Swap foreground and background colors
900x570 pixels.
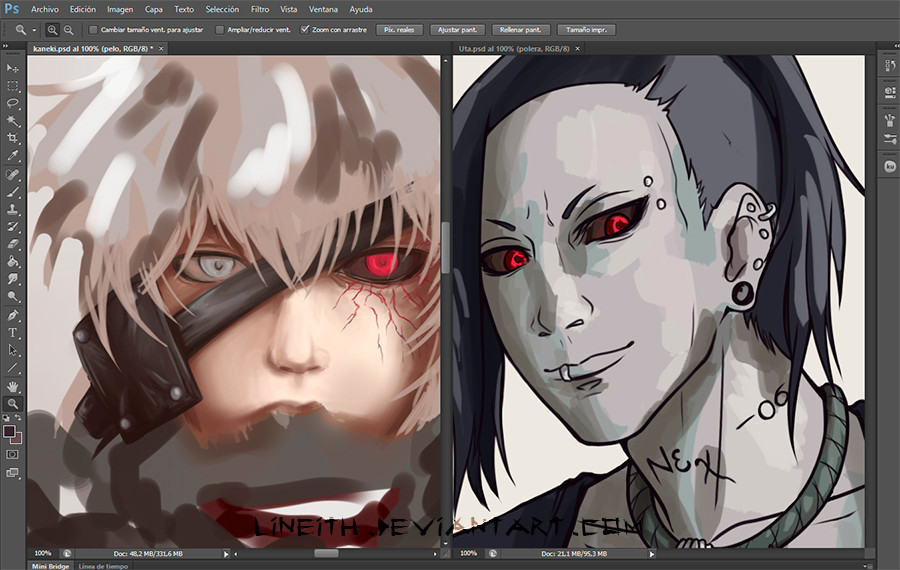[x=19, y=418]
